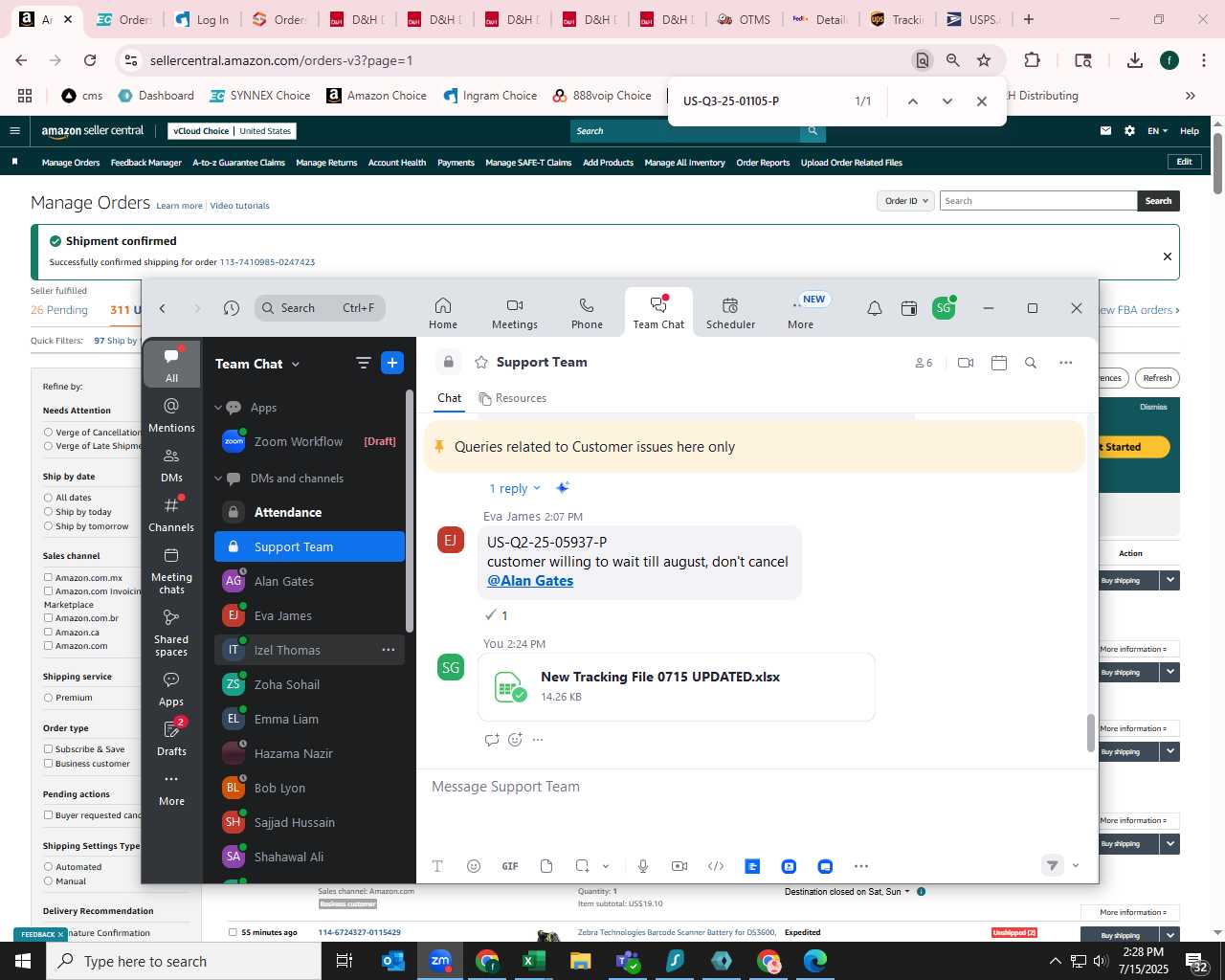Screen dimensions: 1225x980
Task: Select Premium shipping service option
Action: [x=48, y=698]
